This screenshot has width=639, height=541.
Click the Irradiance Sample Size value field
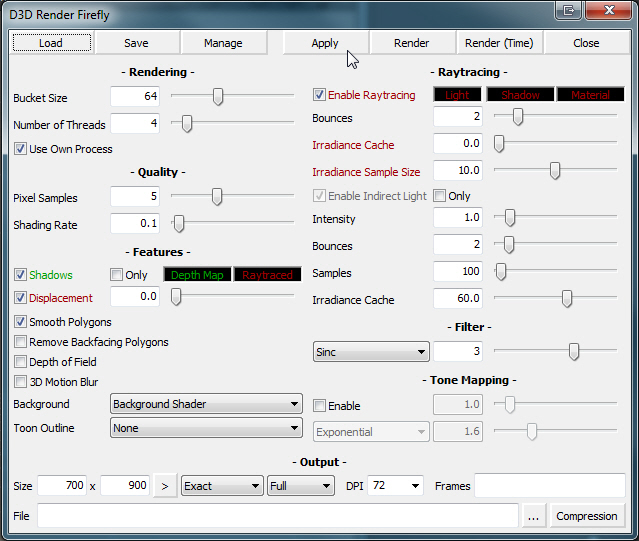(458, 171)
